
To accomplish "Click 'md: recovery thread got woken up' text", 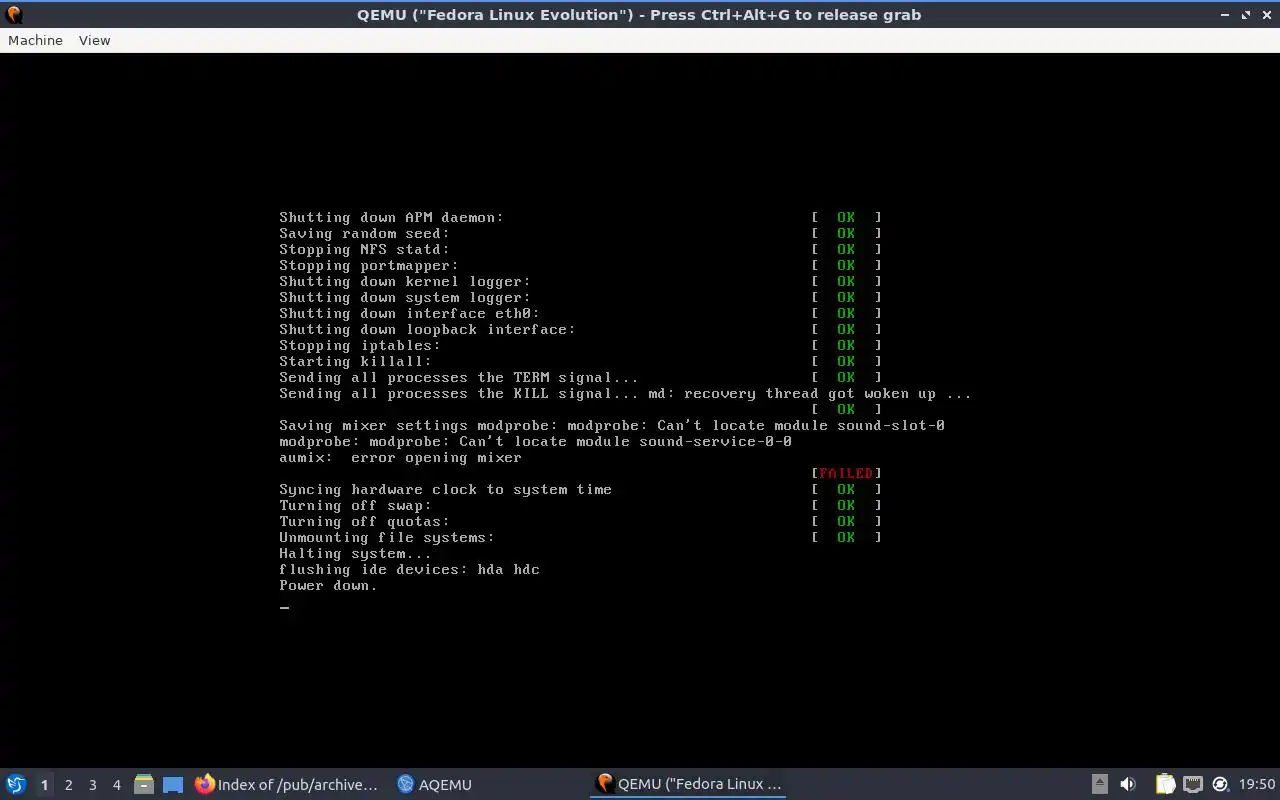I will (x=791, y=393).
